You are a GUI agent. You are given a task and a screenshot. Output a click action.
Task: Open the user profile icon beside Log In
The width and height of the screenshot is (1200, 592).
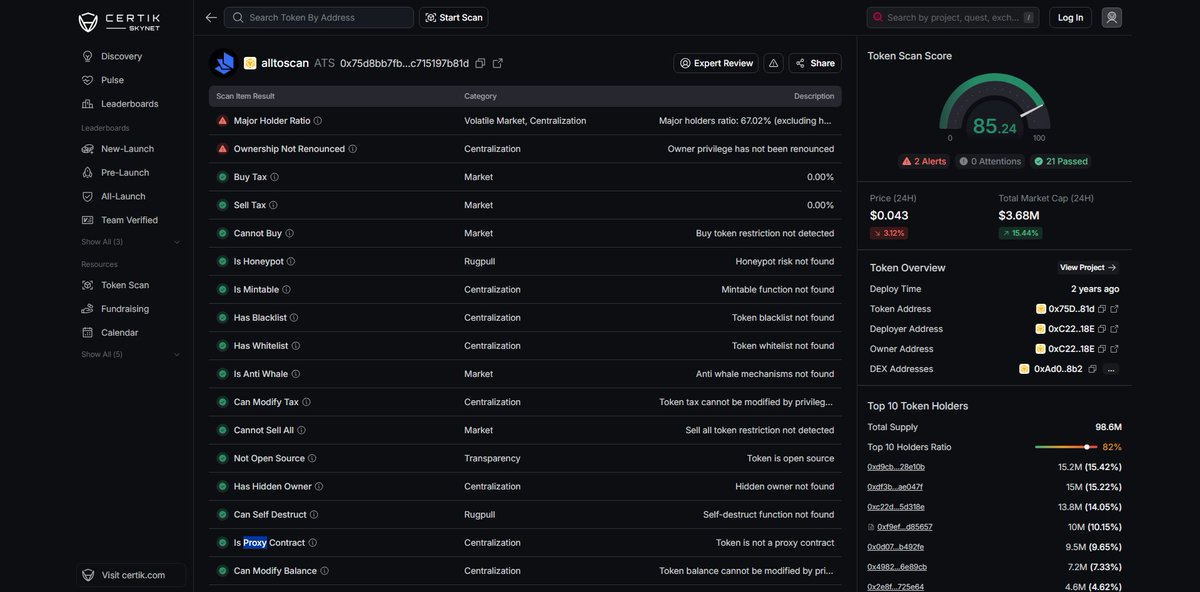pyautogui.click(x=1111, y=17)
